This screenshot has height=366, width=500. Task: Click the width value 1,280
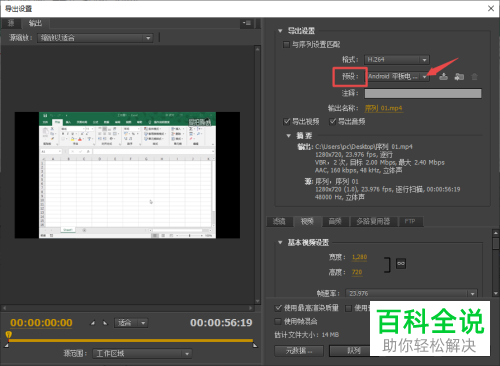click(x=359, y=257)
